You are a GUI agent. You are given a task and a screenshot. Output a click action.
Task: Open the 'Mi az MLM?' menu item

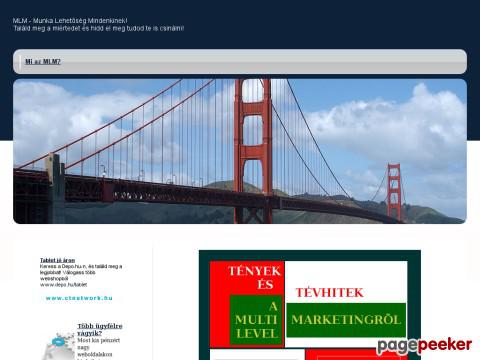[x=43, y=61]
